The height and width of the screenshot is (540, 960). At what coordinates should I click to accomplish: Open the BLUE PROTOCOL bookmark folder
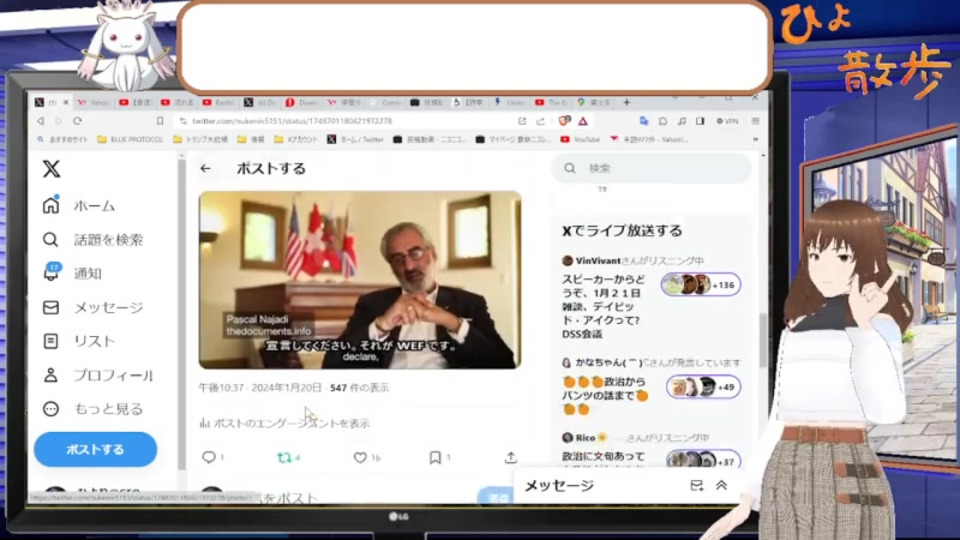coord(130,140)
